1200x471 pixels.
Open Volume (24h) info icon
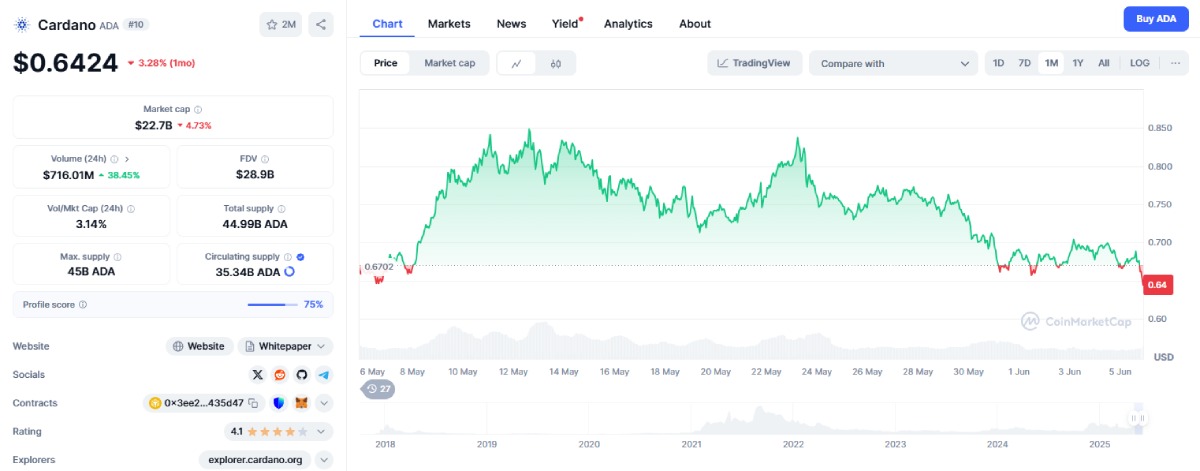(115, 158)
